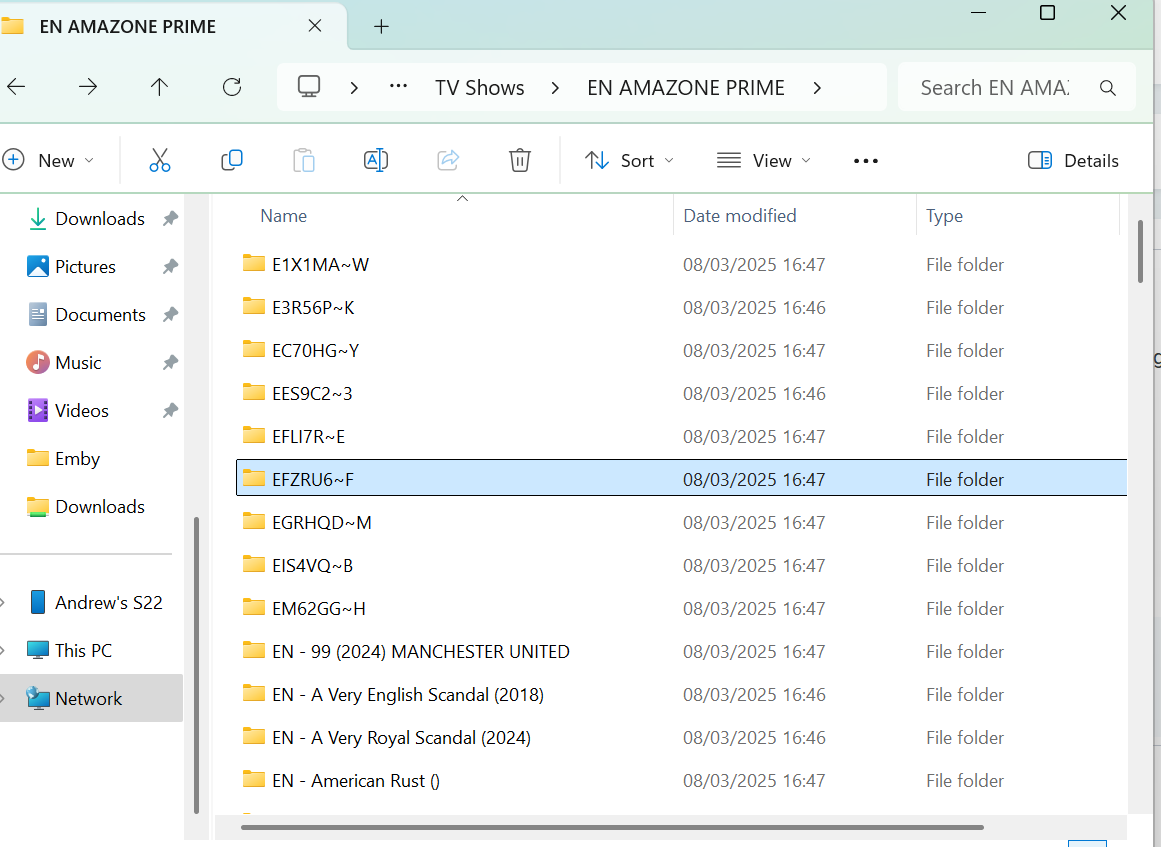Click the Paste toolbar icon
Image resolution: width=1161 pixels, height=847 pixels.
(x=304, y=160)
